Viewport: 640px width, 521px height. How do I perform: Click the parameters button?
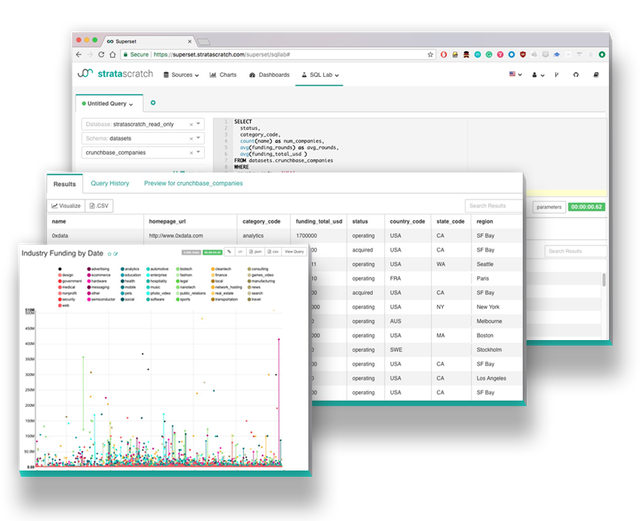(549, 207)
